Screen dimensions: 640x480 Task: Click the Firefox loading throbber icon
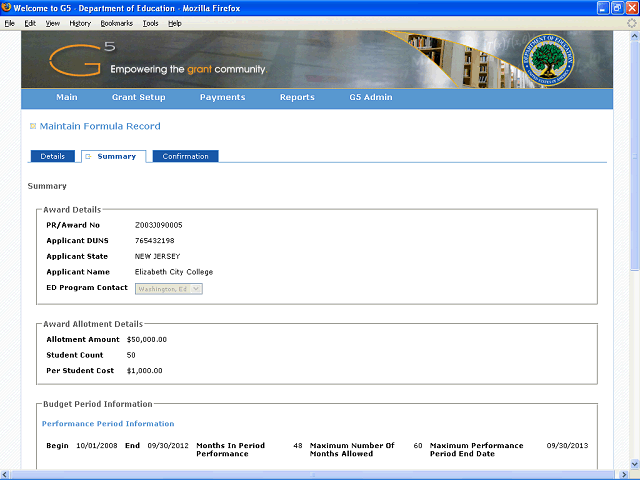click(x=631, y=23)
